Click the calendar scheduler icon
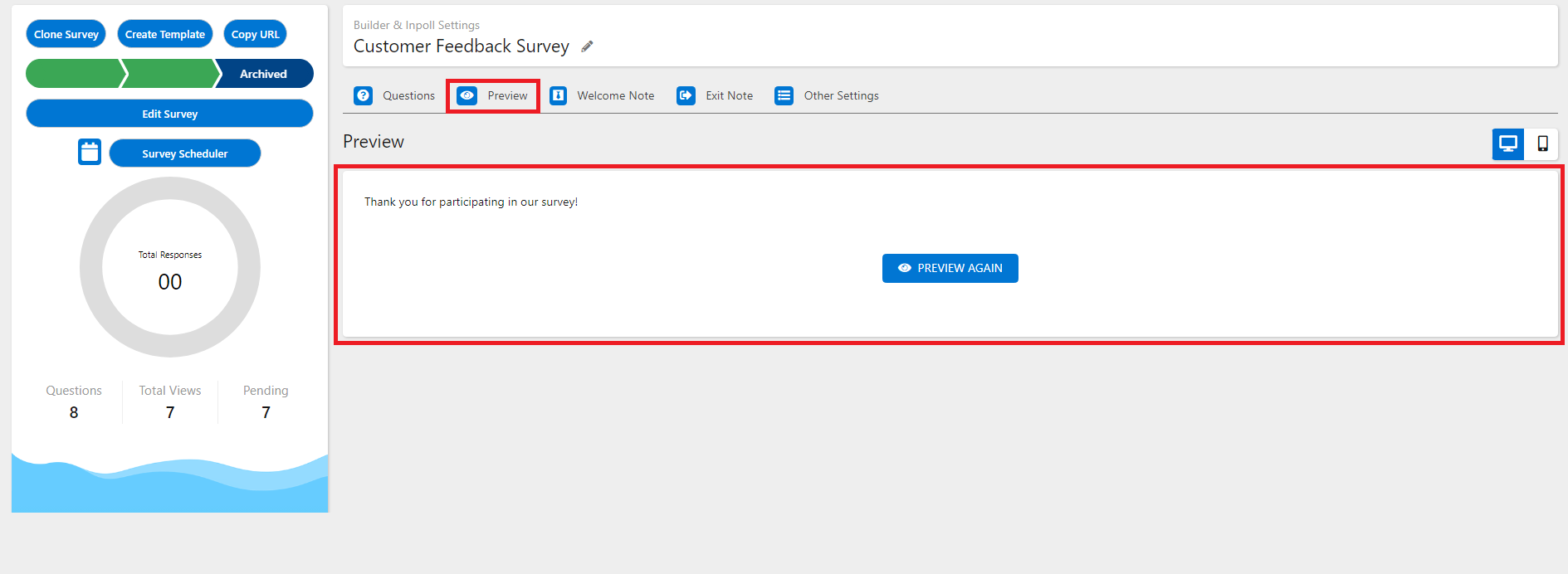The height and width of the screenshot is (574, 1568). (x=90, y=153)
